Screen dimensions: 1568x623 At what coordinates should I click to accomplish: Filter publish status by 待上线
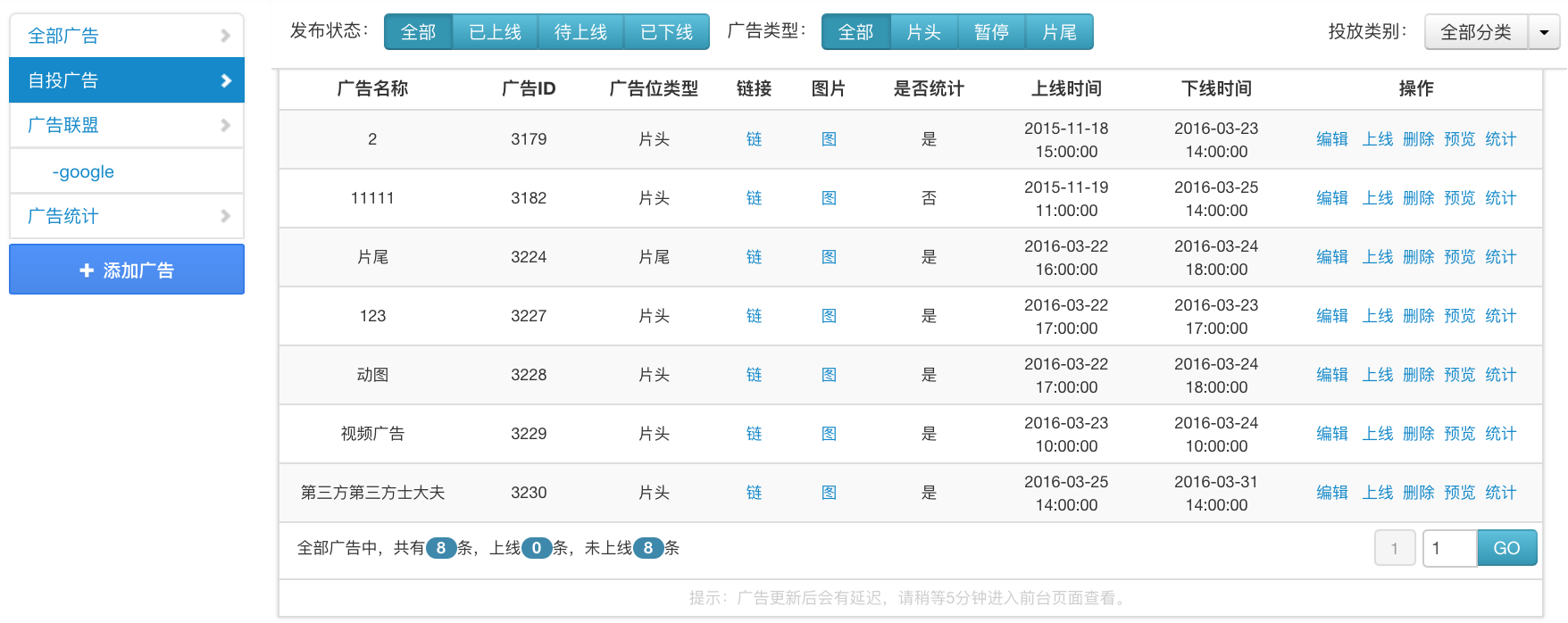point(580,32)
